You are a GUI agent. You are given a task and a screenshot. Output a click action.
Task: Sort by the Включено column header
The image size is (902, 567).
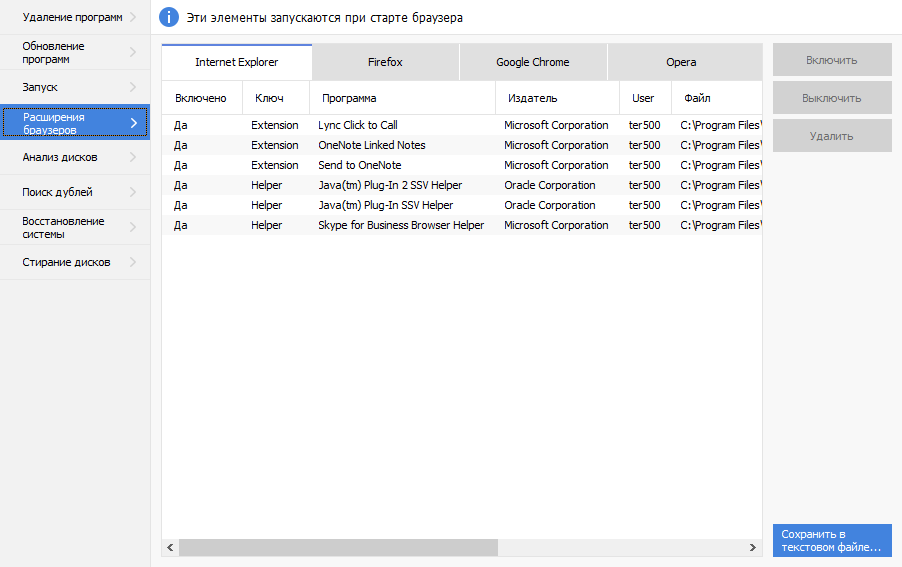[202, 98]
